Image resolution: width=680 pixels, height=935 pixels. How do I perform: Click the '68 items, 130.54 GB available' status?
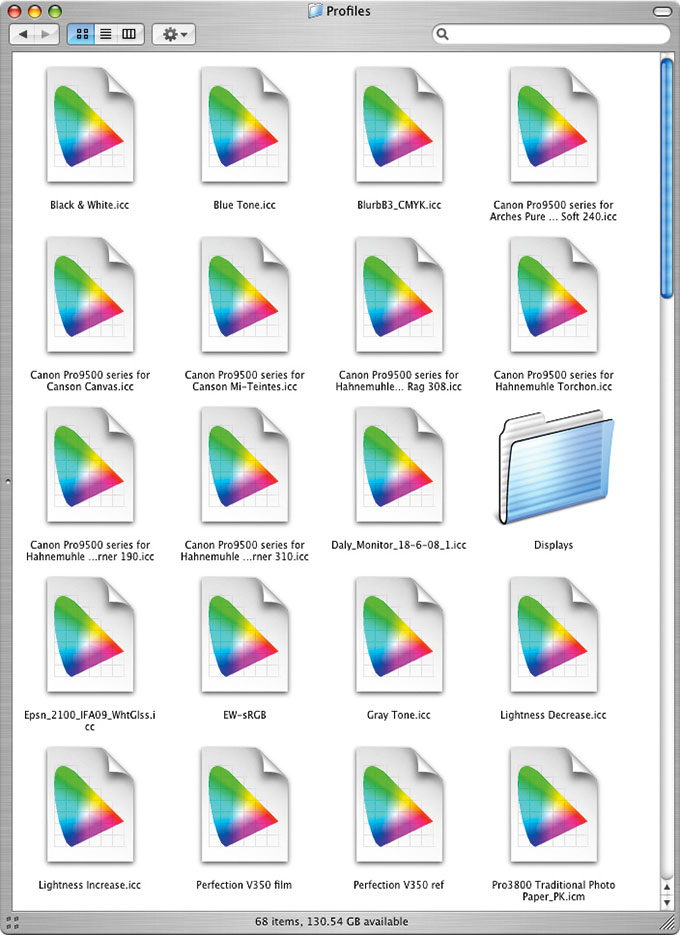pos(332,921)
